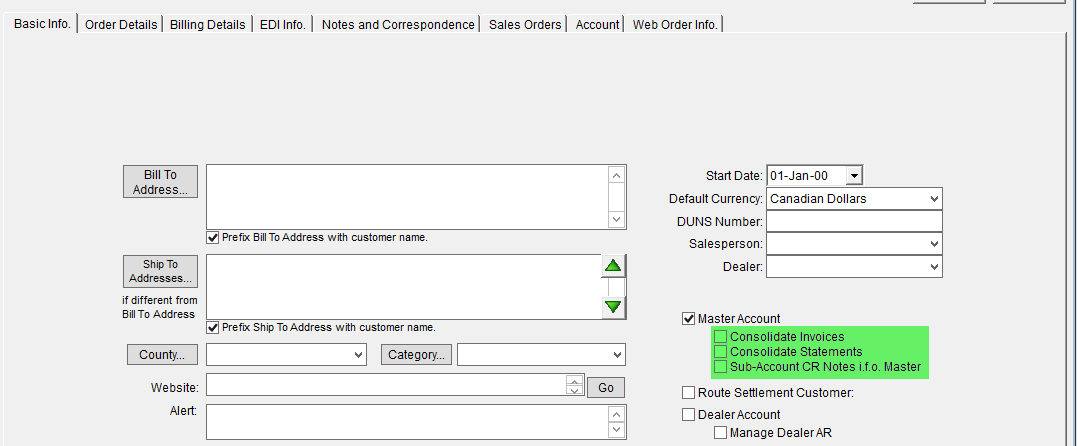Click the green down arrow for ship addresses
The image size is (1078, 446).
[613, 307]
